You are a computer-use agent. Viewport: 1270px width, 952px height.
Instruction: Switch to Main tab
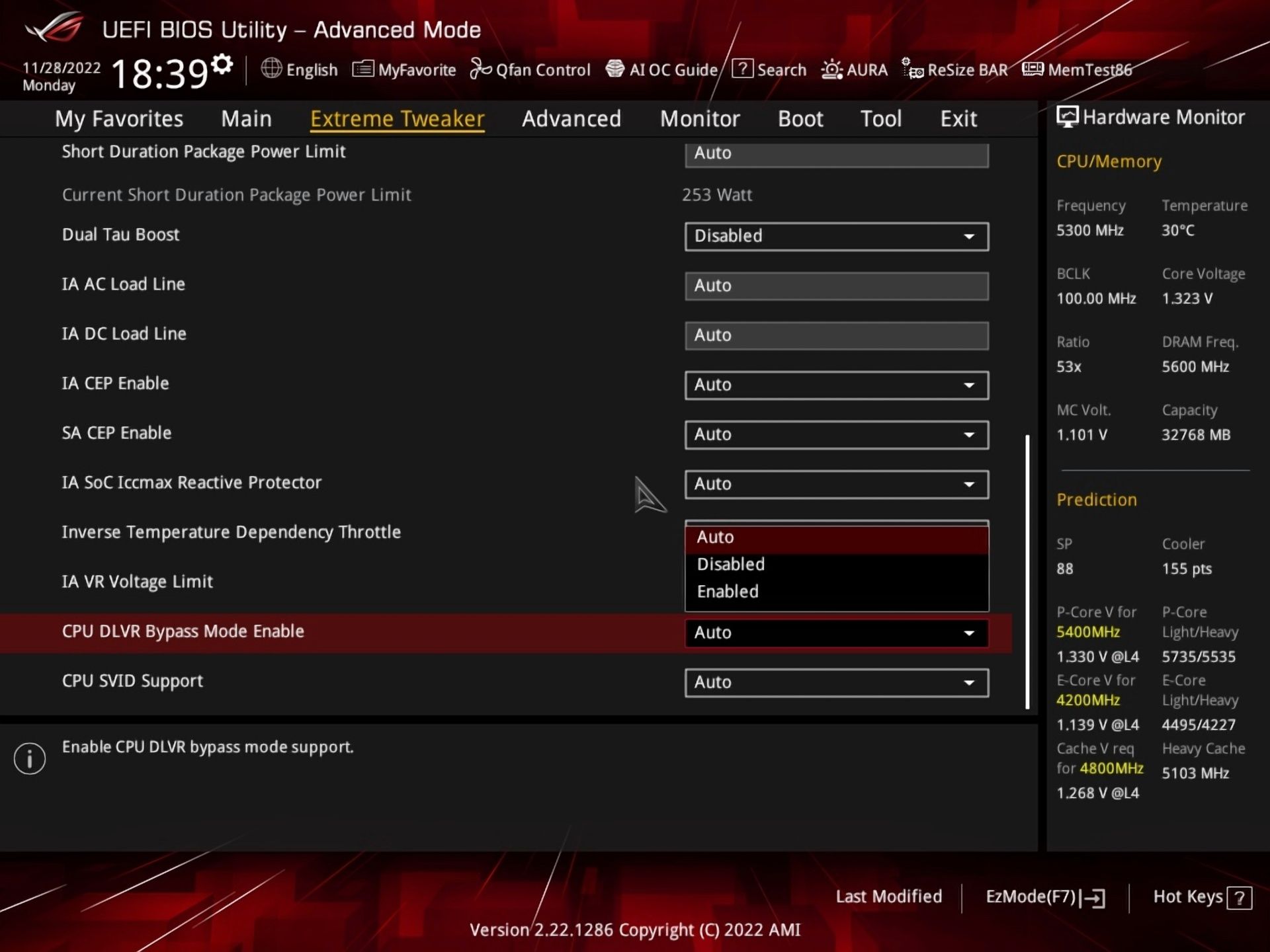click(x=246, y=119)
